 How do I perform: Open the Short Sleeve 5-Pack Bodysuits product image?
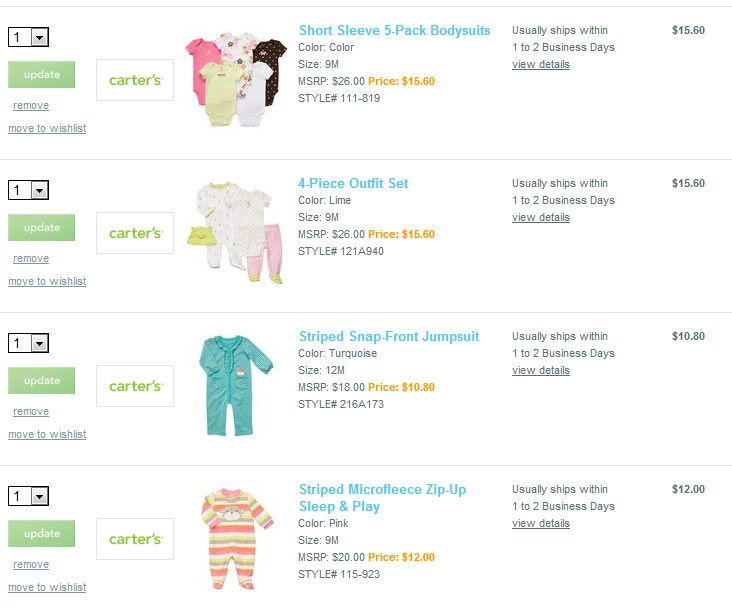[236, 80]
